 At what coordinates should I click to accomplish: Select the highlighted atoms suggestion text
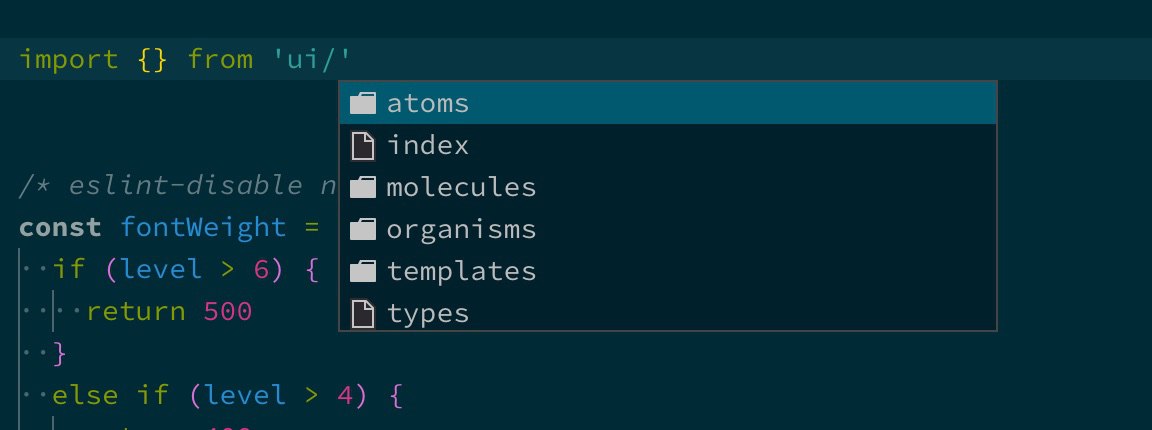point(428,104)
